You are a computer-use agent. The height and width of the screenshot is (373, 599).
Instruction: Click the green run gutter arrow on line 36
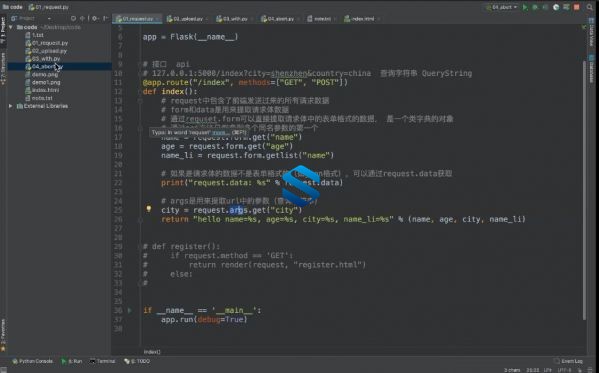pyautogui.click(x=130, y=311)
